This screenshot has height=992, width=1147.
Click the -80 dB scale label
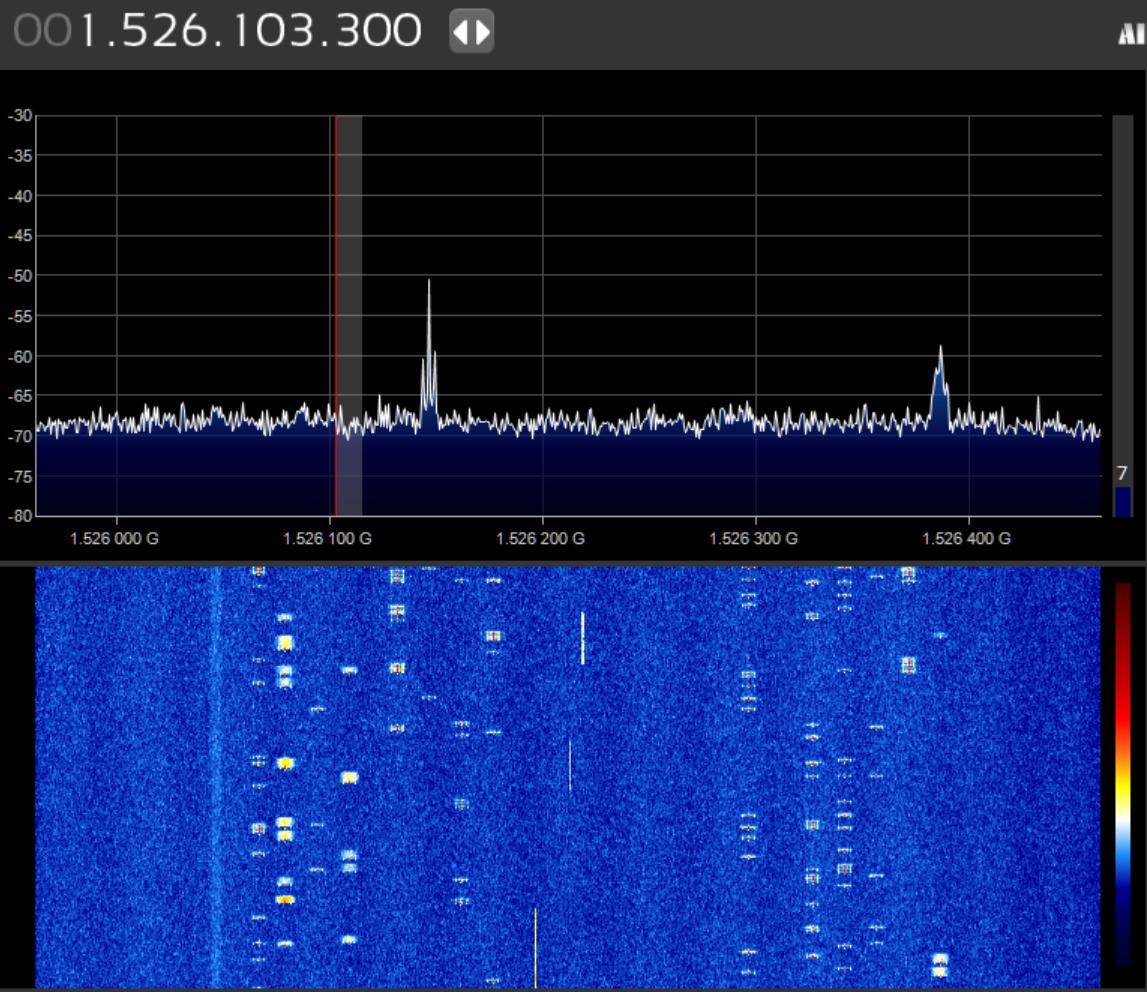coord(20,515)
